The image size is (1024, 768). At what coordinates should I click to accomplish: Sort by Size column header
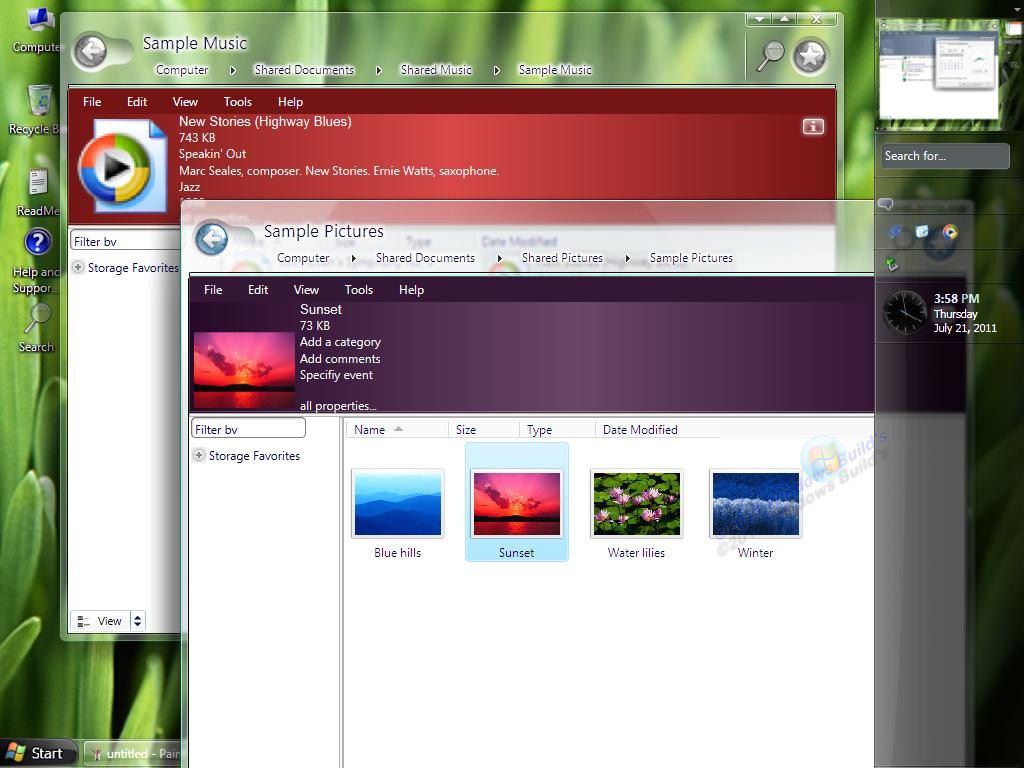tap(483, 430)
